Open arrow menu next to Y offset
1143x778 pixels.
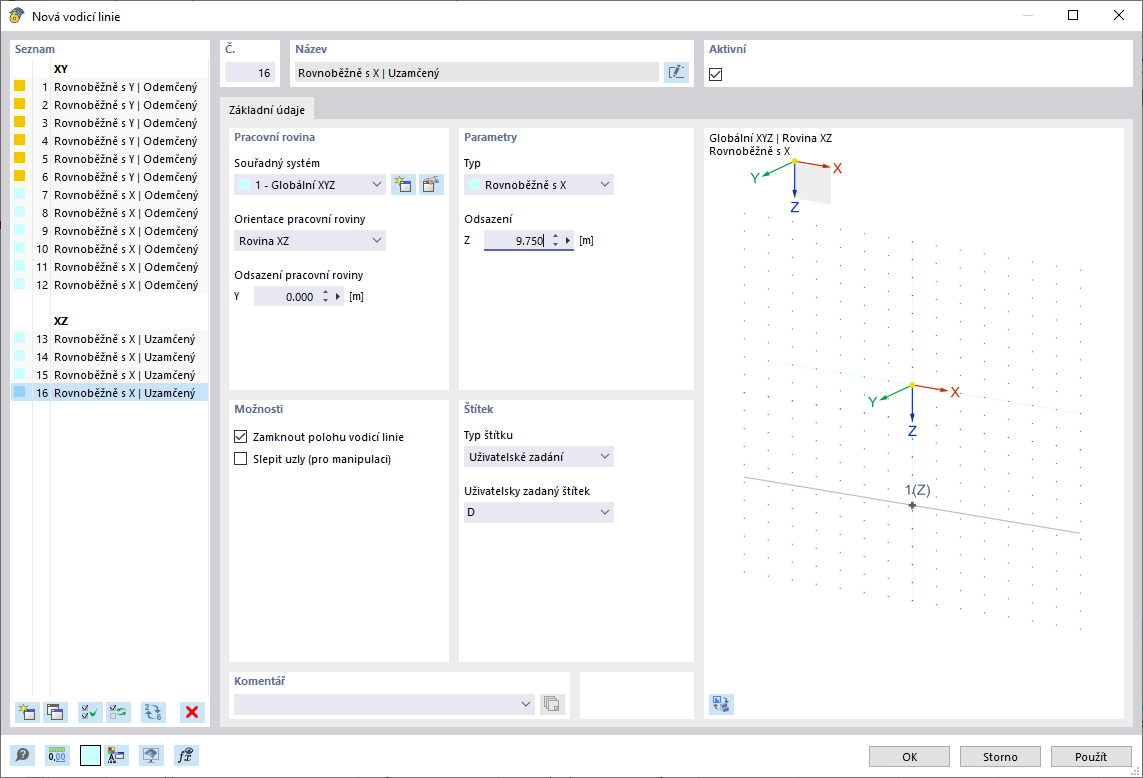[x=338, y=296]
